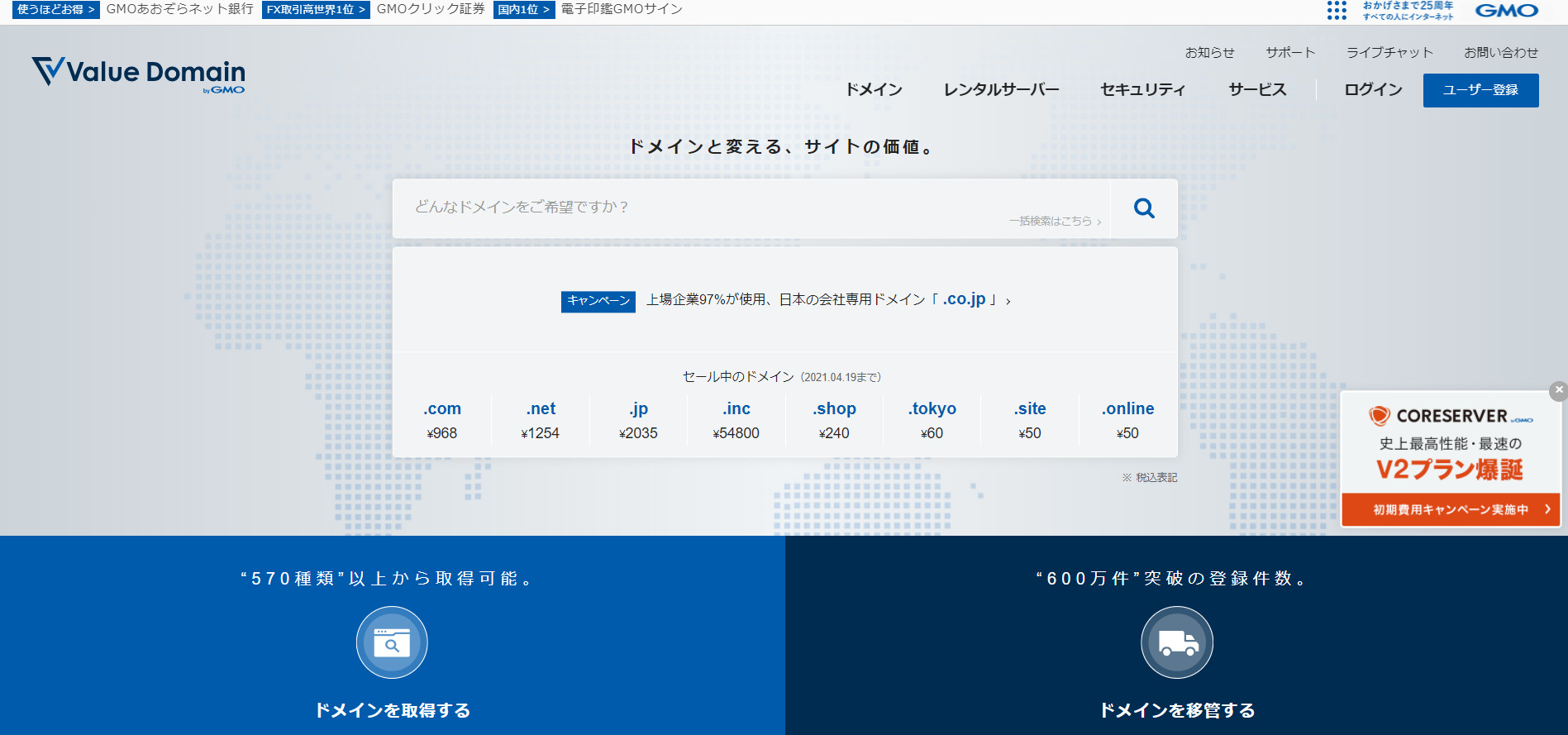The width and height of the screenshot is (1568, 735).
Task: Open the ライブチャット link
Action: [x=1389, y=52]
